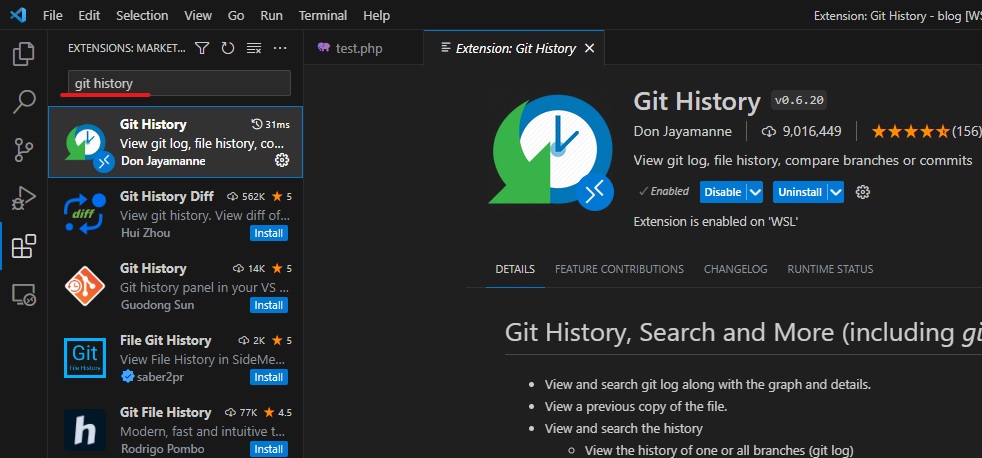Select Guodong Sun's Git History icon
982x458 pixels.
pyautogui.click(x=85, y=286)
